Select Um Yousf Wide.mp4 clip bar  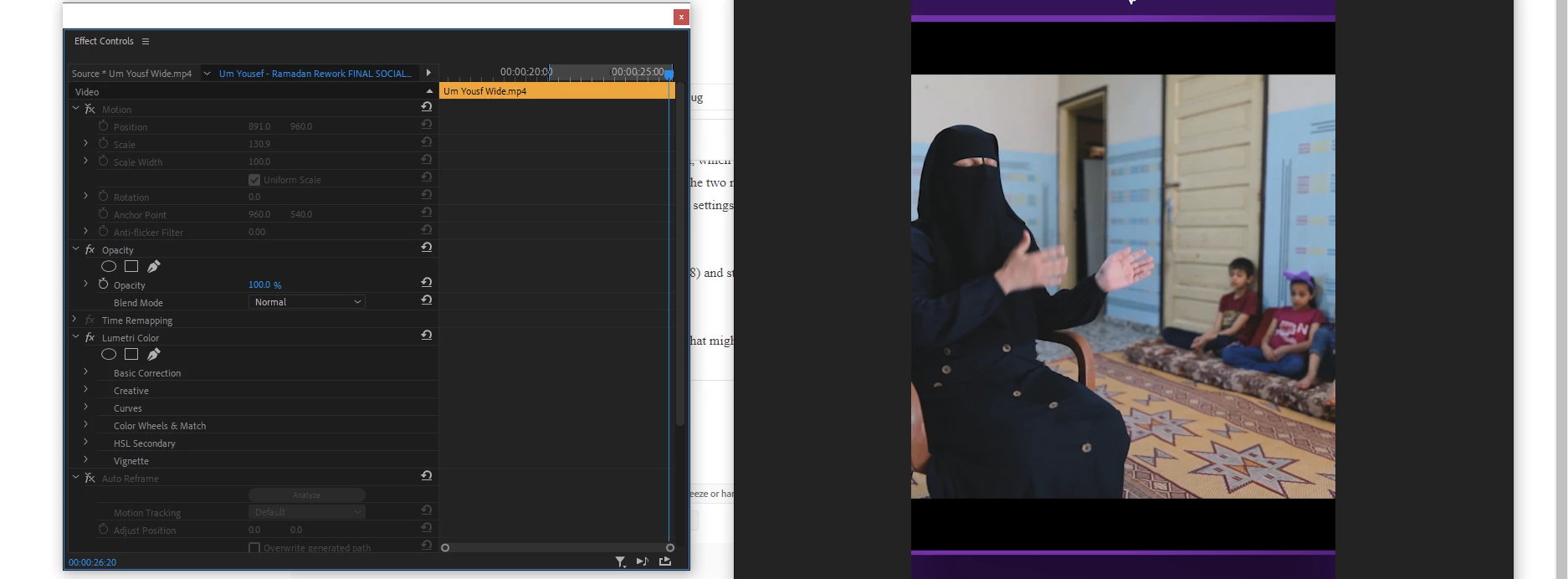point(557,91)
